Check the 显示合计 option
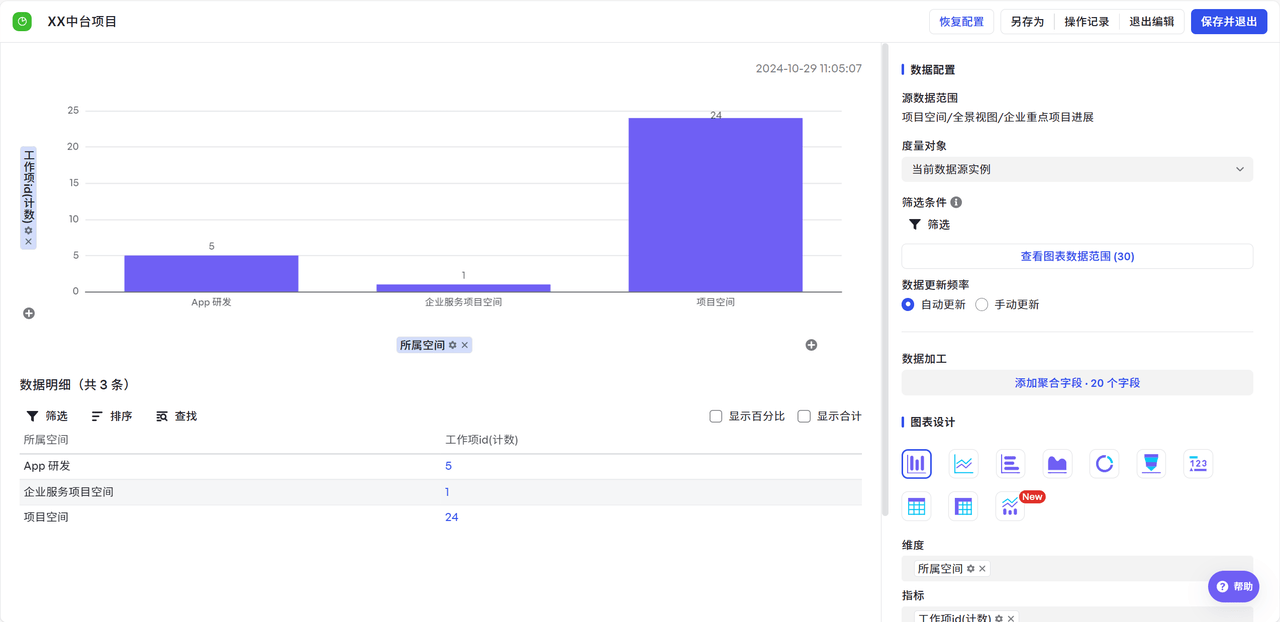Viewport: 1280px width, 622px height. (804, 416)
